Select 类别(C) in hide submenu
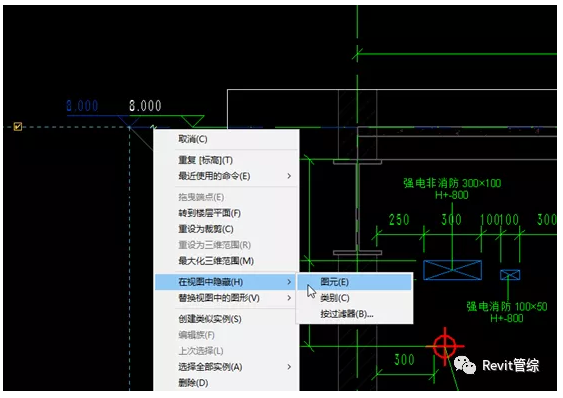This screenshot has width=563, height=398. point(354,298)
